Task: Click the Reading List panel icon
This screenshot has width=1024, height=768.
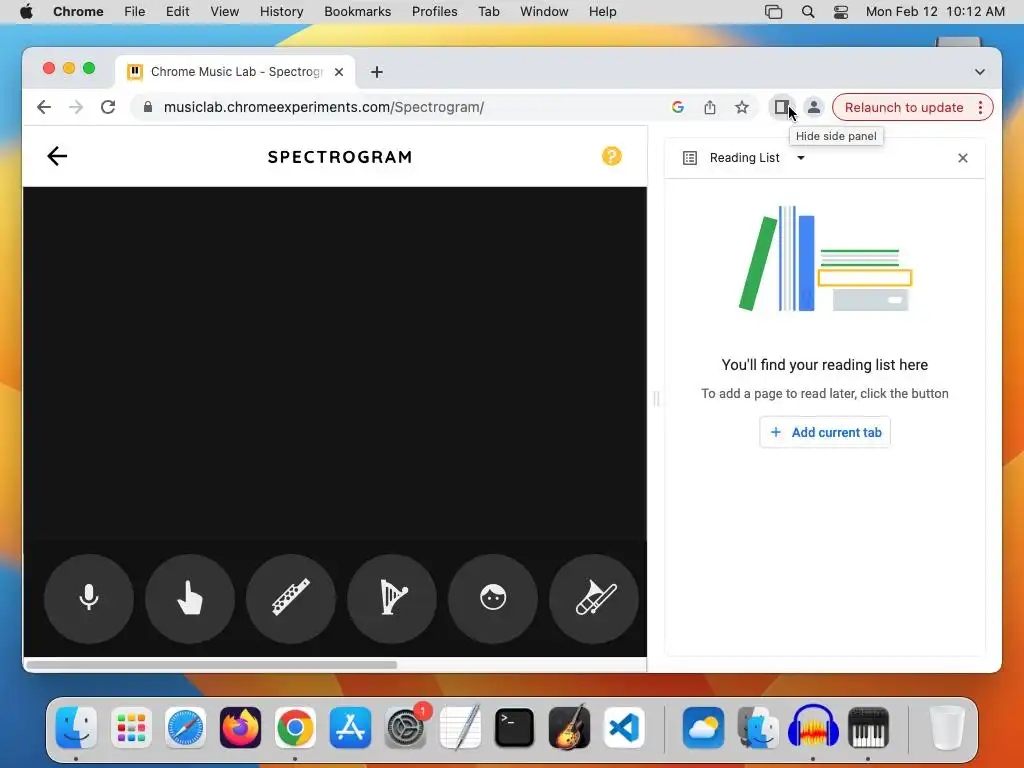Action: [690, 158]
